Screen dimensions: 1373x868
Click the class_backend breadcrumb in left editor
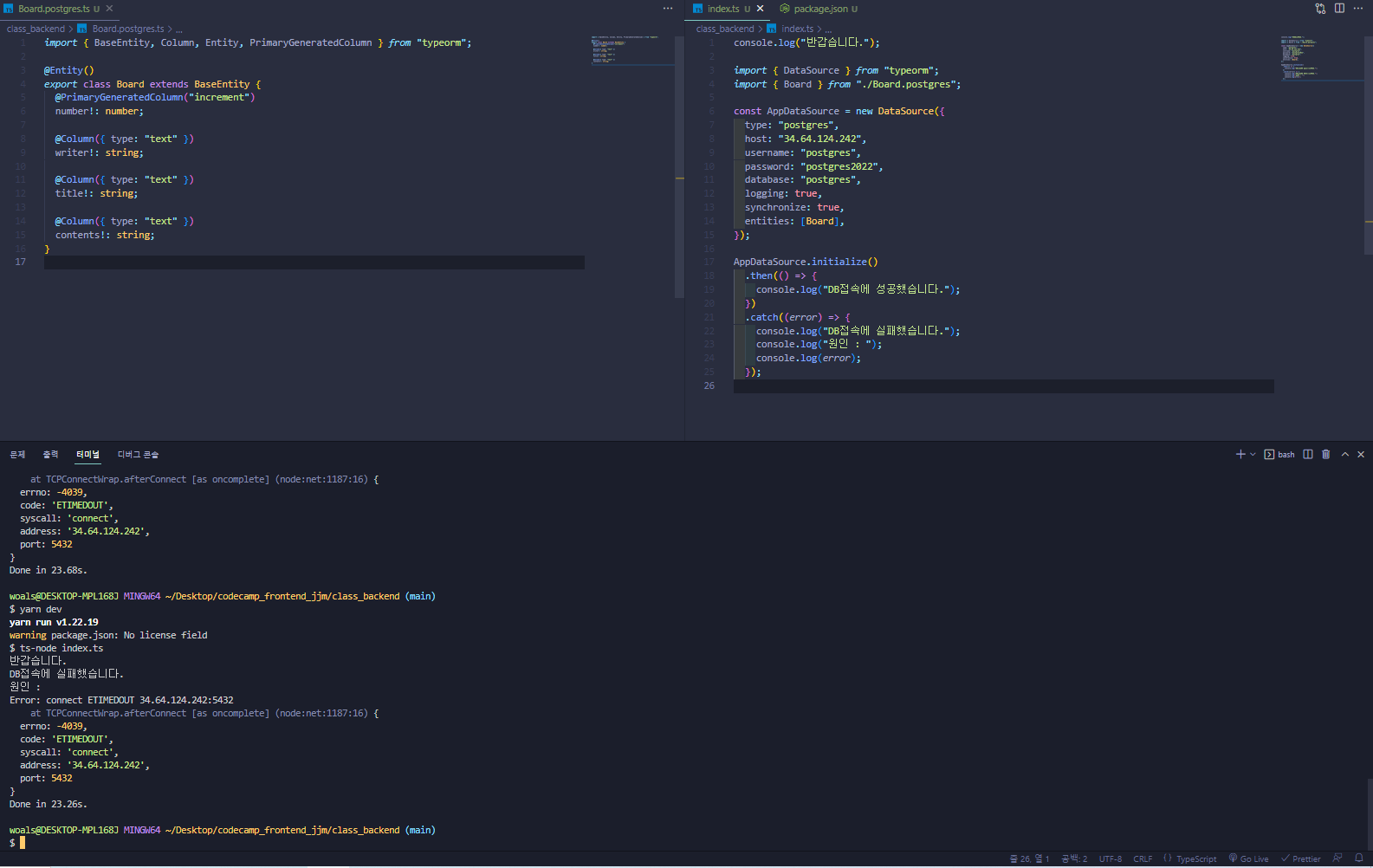[36, 29]
